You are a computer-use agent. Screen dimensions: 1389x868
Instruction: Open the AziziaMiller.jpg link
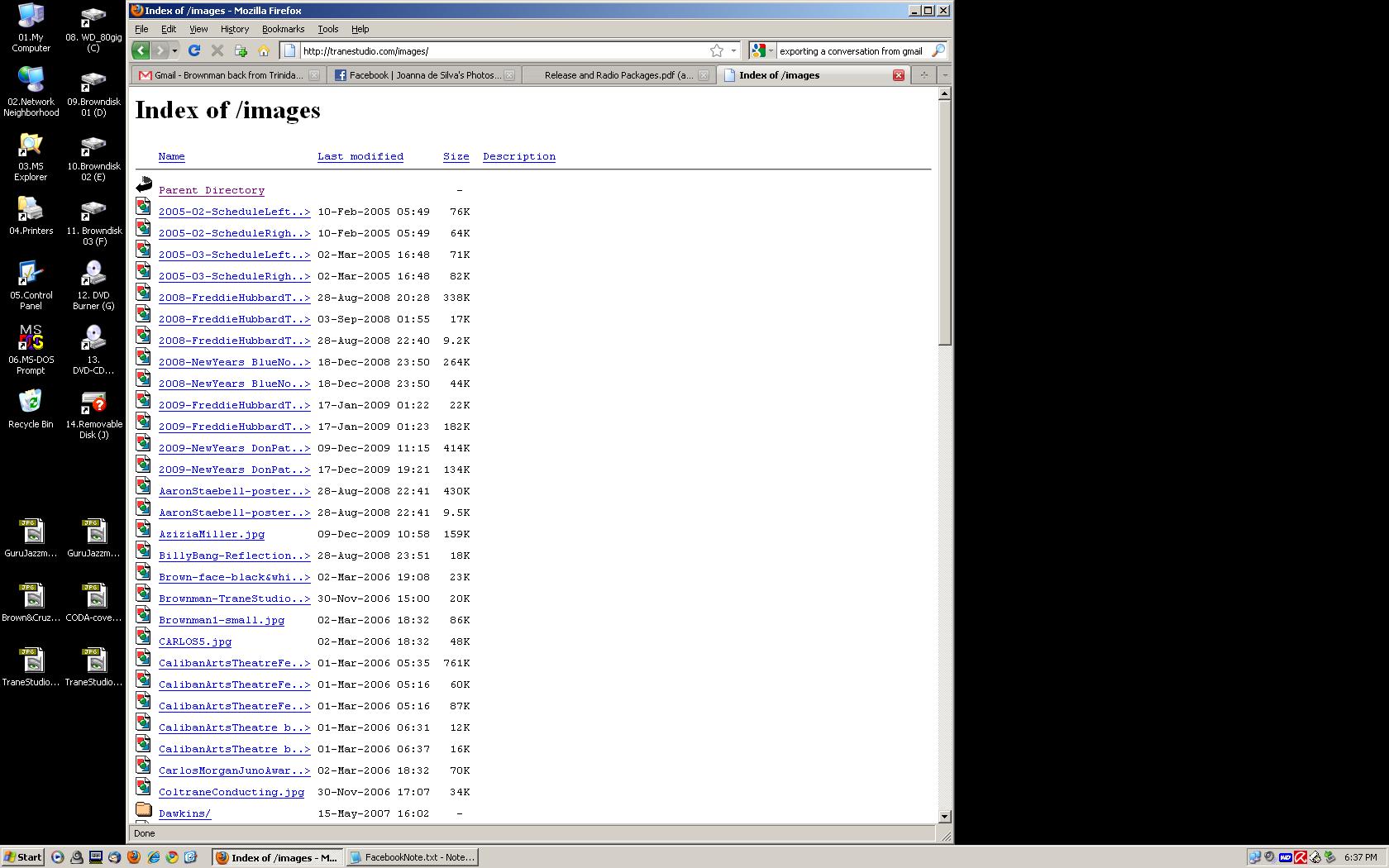(212, 534)
